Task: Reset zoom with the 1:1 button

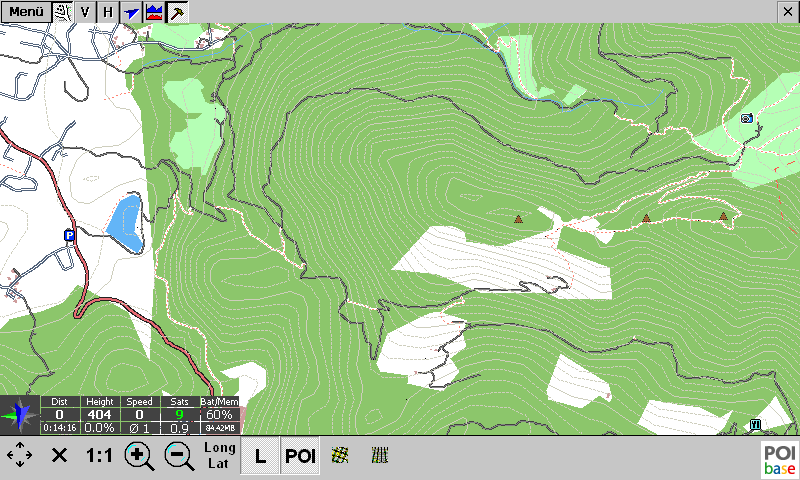Action: [99, 456]
